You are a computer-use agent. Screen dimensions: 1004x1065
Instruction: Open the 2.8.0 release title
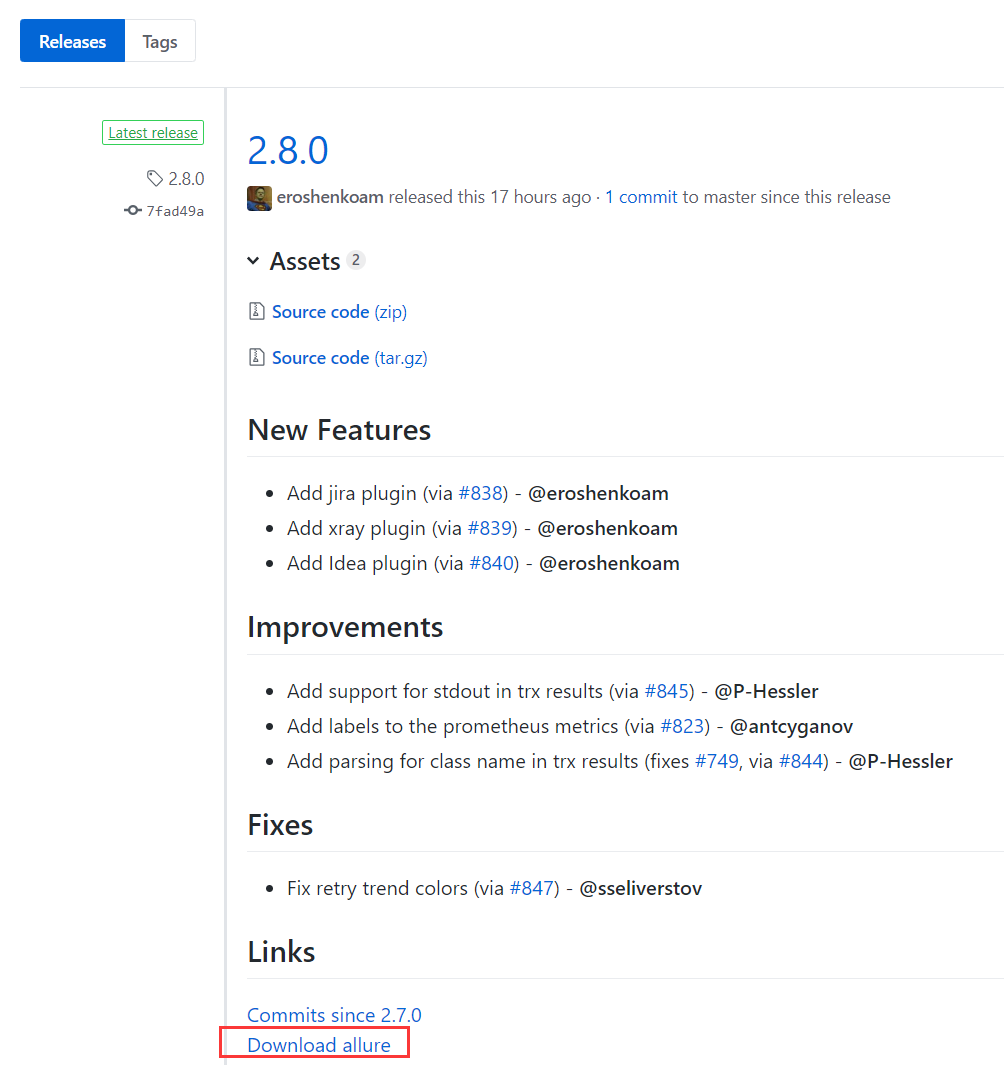(288, 151)
